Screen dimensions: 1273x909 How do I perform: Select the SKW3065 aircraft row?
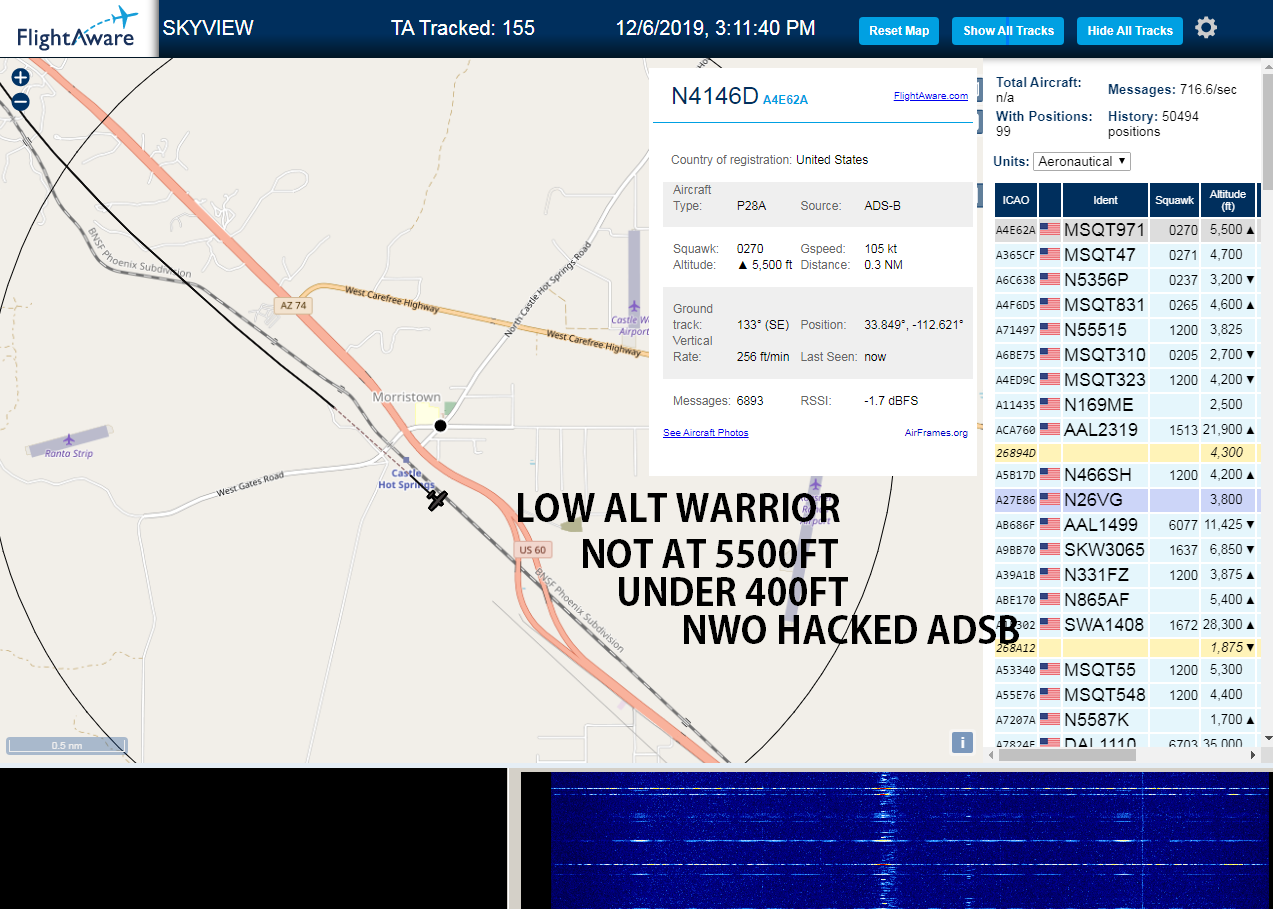[1126, 550]
